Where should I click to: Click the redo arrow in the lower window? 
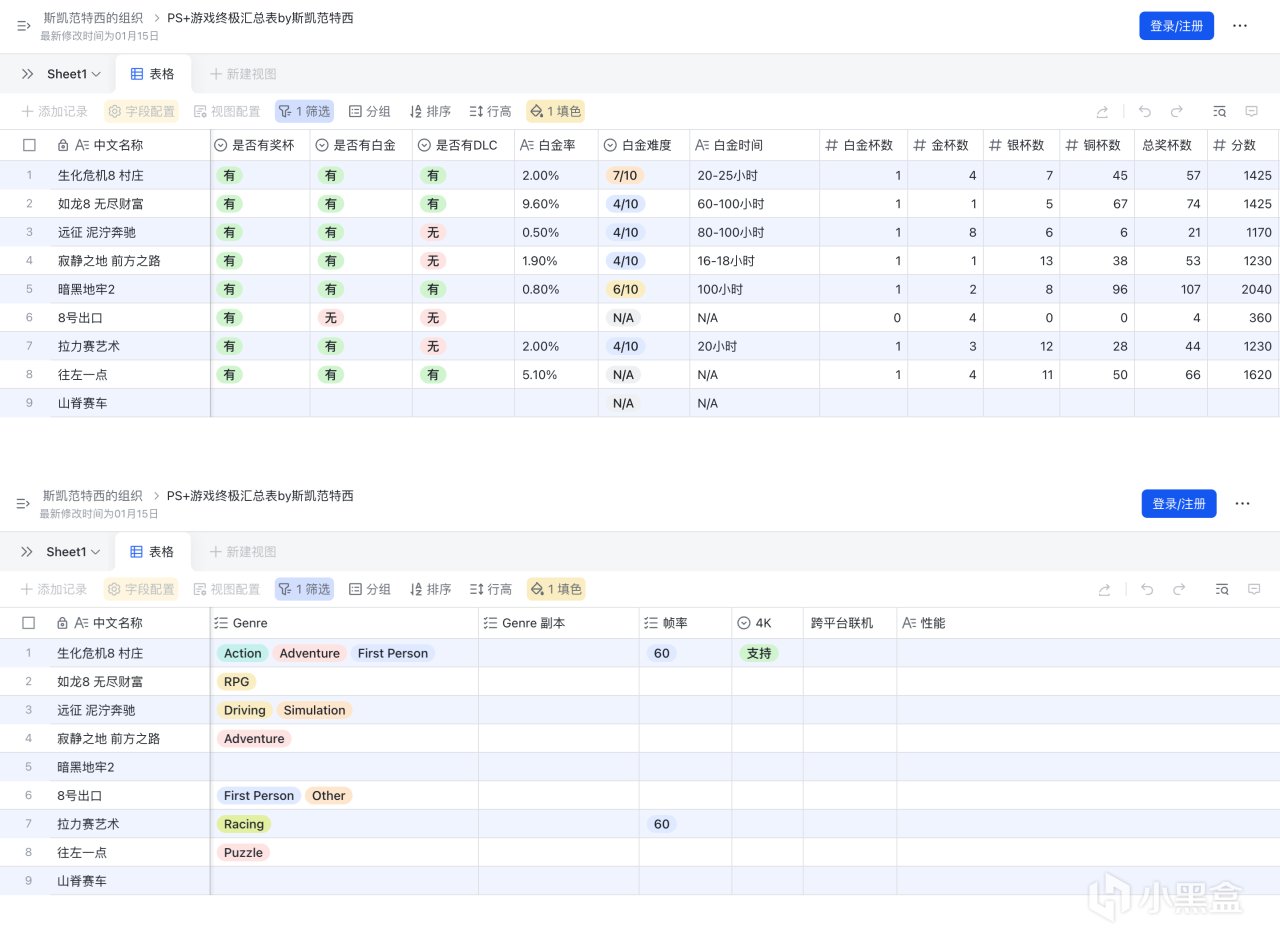1179,590
